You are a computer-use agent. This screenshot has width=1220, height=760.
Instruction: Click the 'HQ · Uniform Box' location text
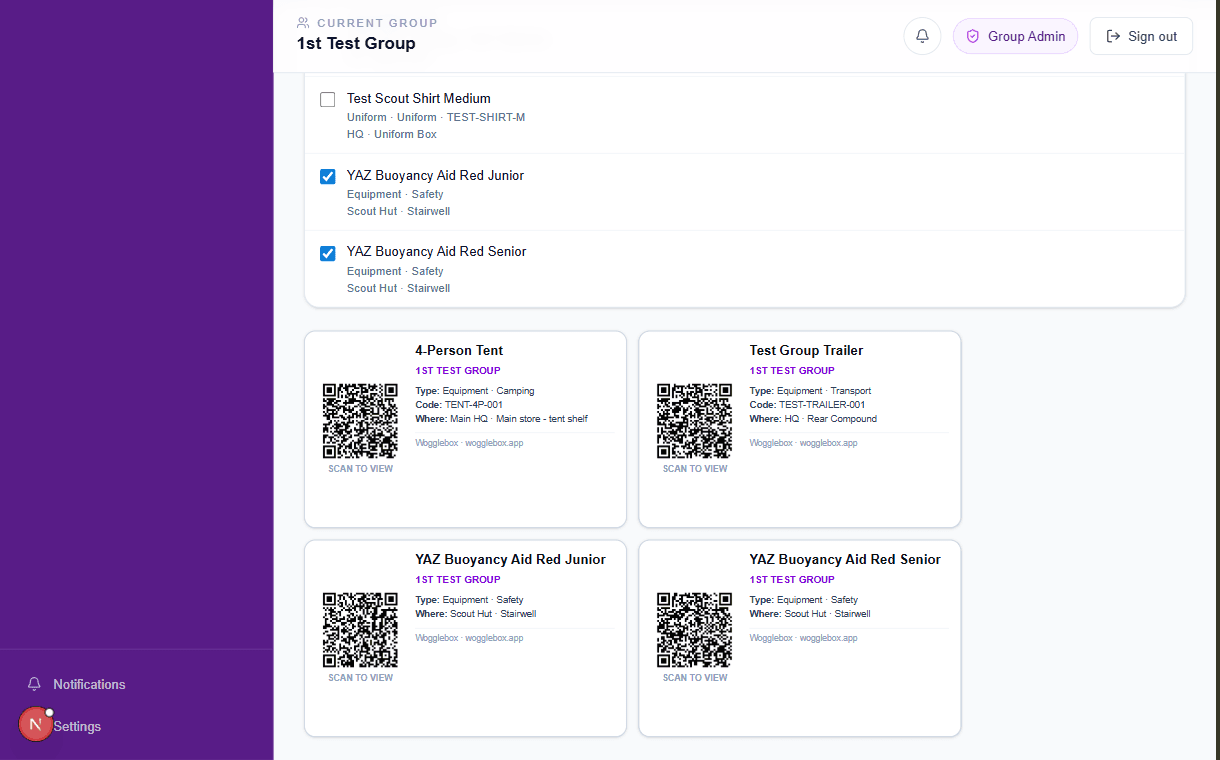pyautogui.click(x=392, y=134)
